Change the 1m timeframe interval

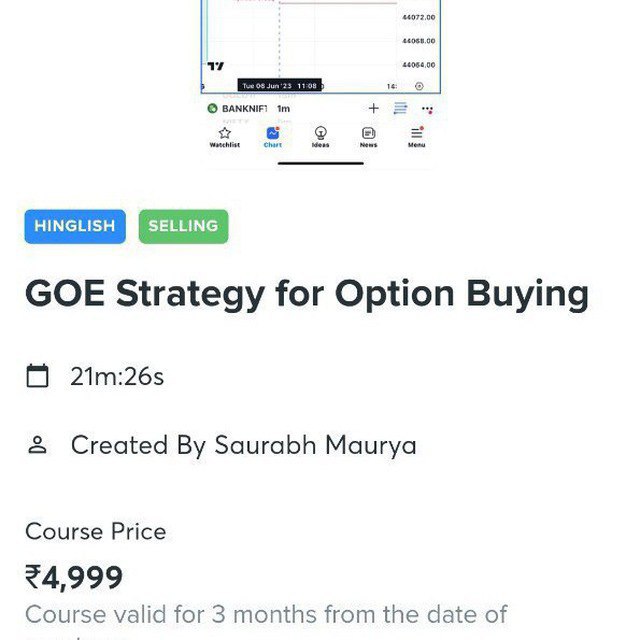(x=283, y=109)
